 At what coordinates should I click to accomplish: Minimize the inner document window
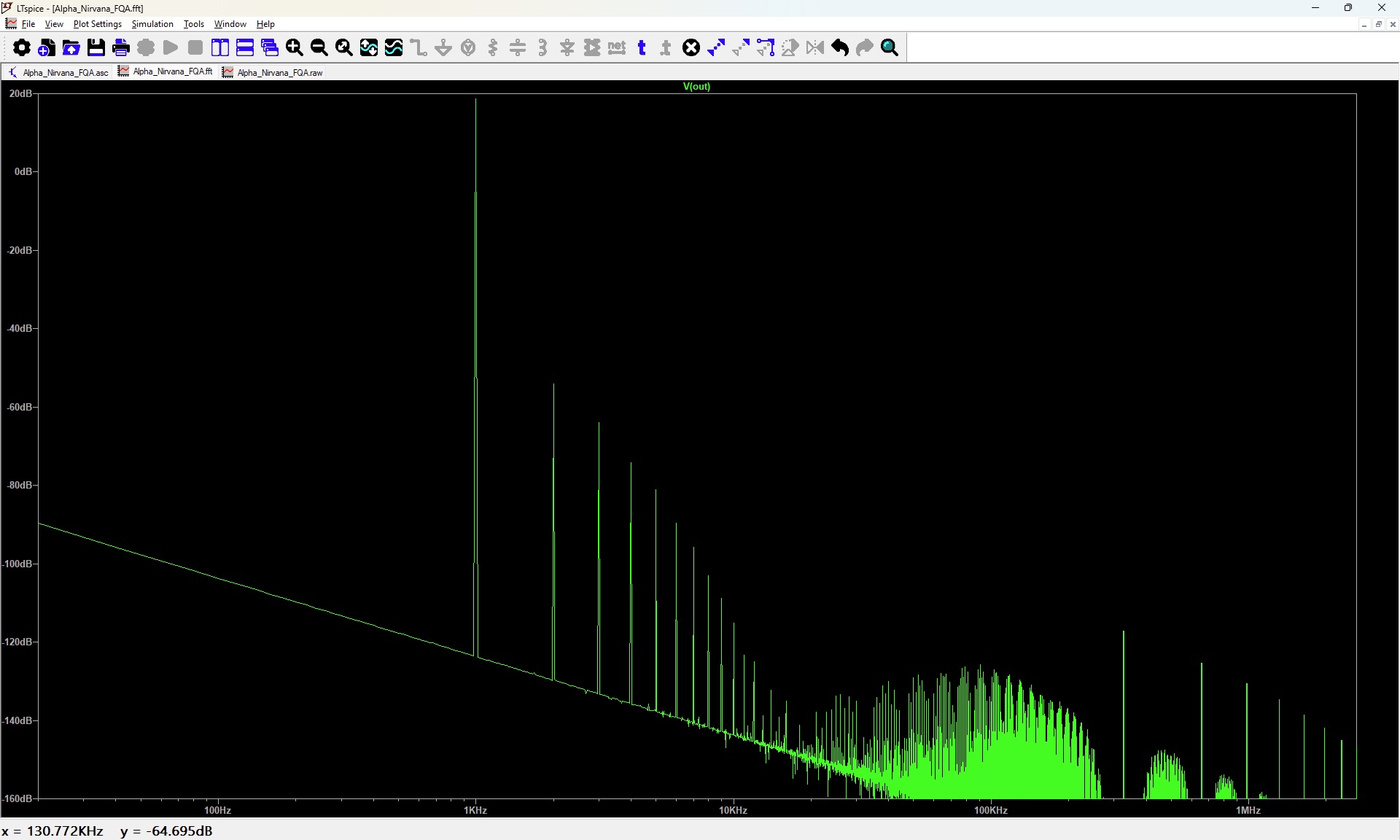tap(1364, 24)
